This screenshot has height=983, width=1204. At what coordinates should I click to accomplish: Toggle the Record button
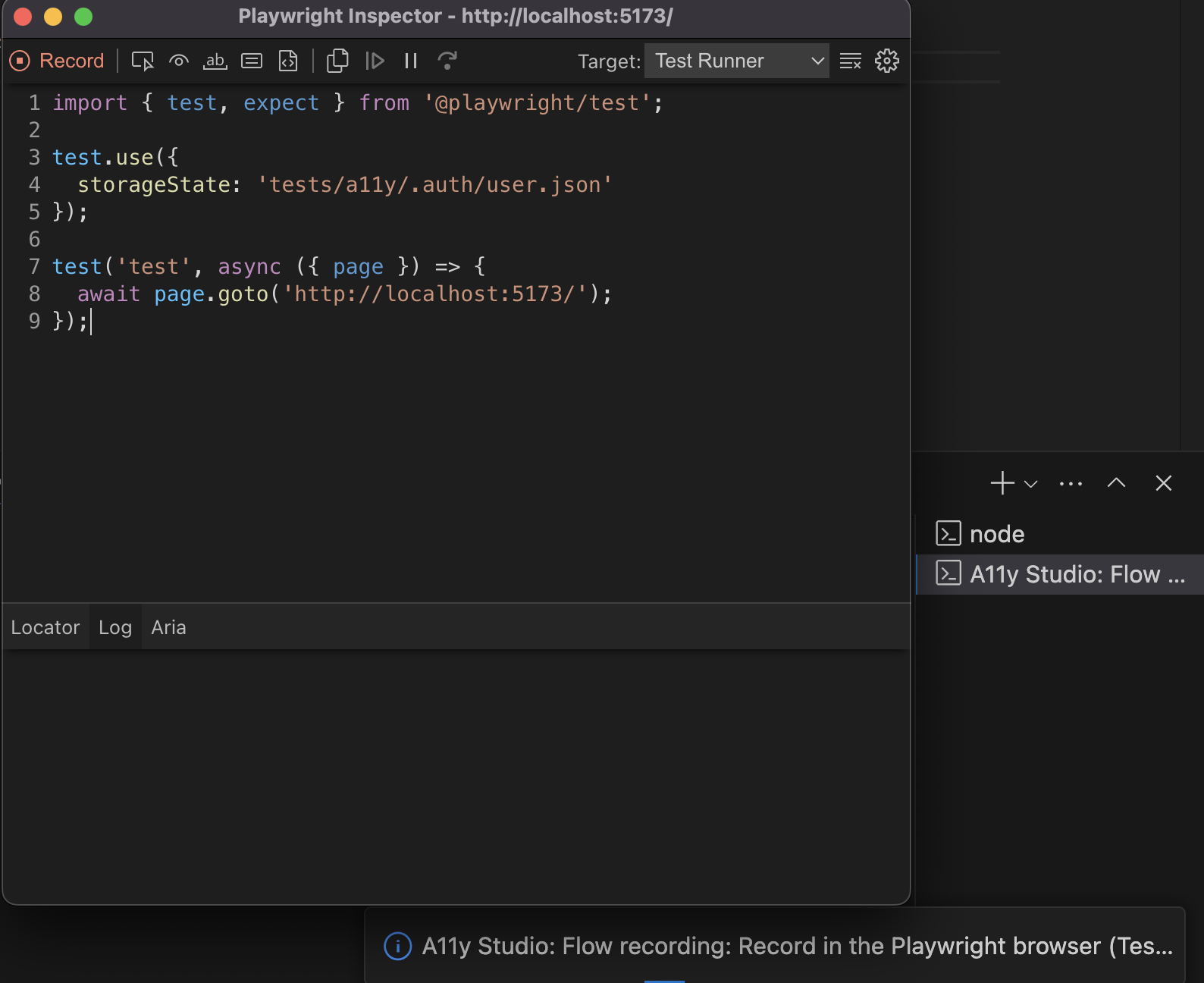[x=57, y=61]
